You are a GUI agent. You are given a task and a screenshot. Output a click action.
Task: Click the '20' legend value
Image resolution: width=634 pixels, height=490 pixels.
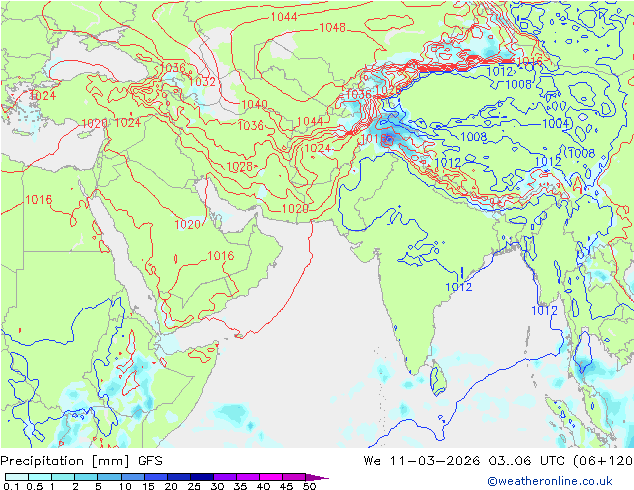[x=171, y=486]
